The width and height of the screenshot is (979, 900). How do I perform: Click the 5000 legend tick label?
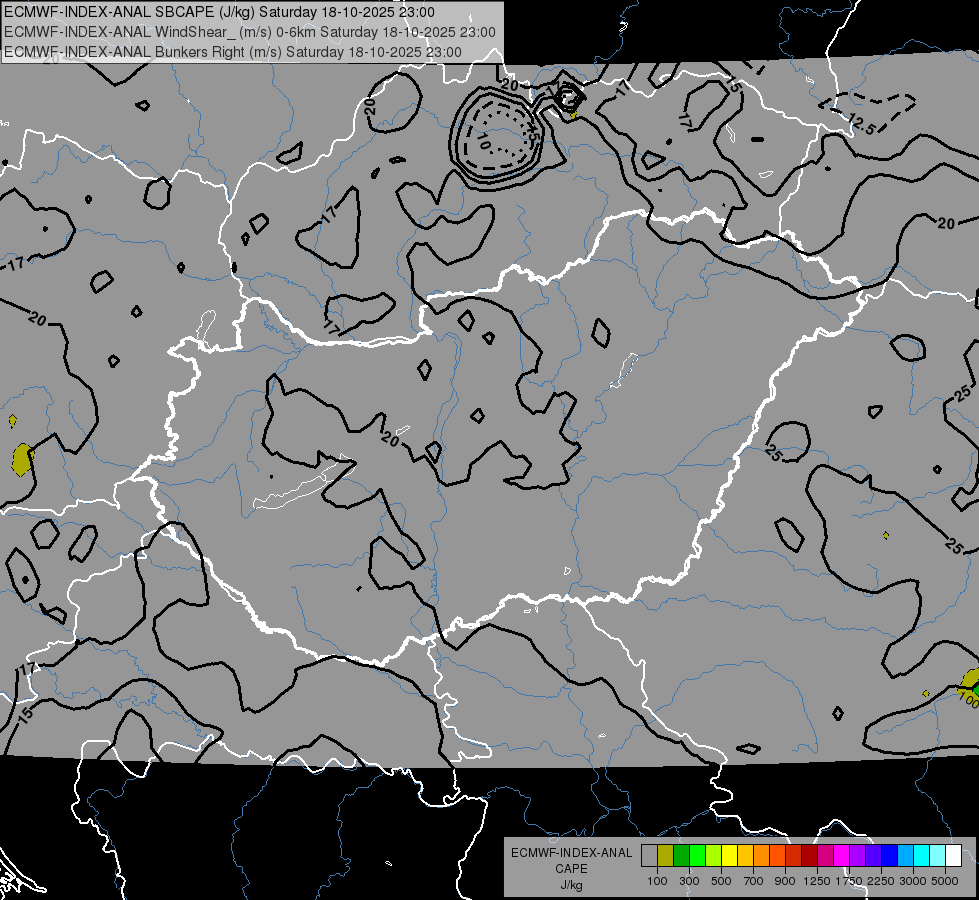pos(945,881)
